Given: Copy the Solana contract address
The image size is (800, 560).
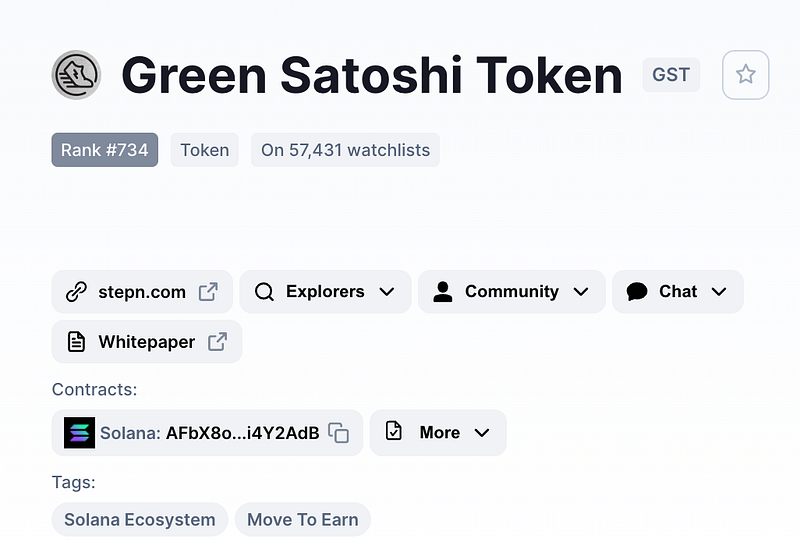Looking at the screenshot, I should pos(340,433).
